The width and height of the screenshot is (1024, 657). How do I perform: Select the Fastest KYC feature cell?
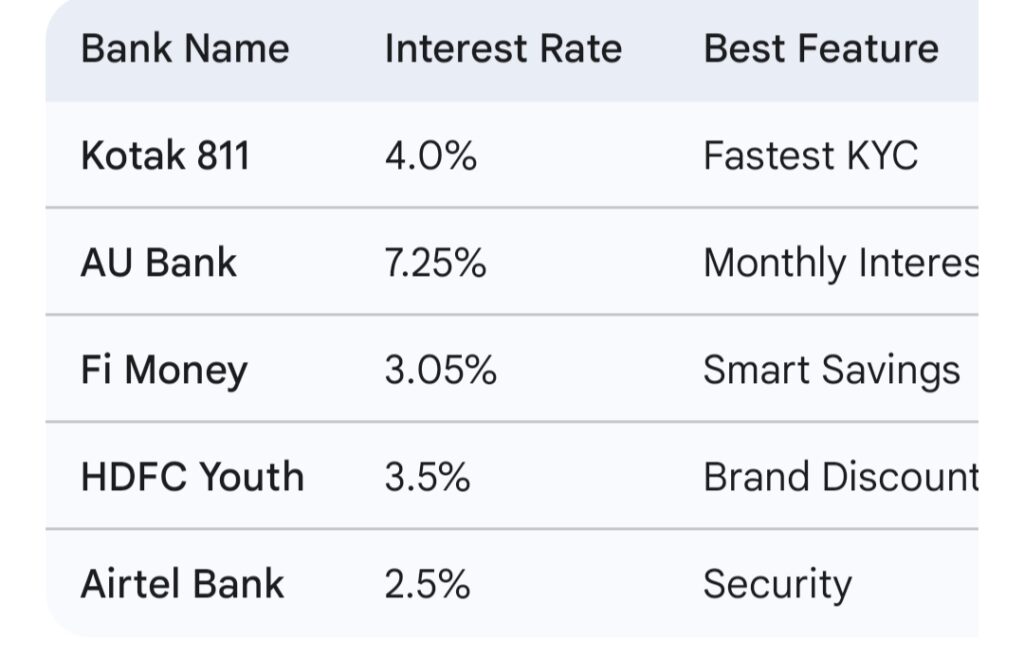coord(810,156)
